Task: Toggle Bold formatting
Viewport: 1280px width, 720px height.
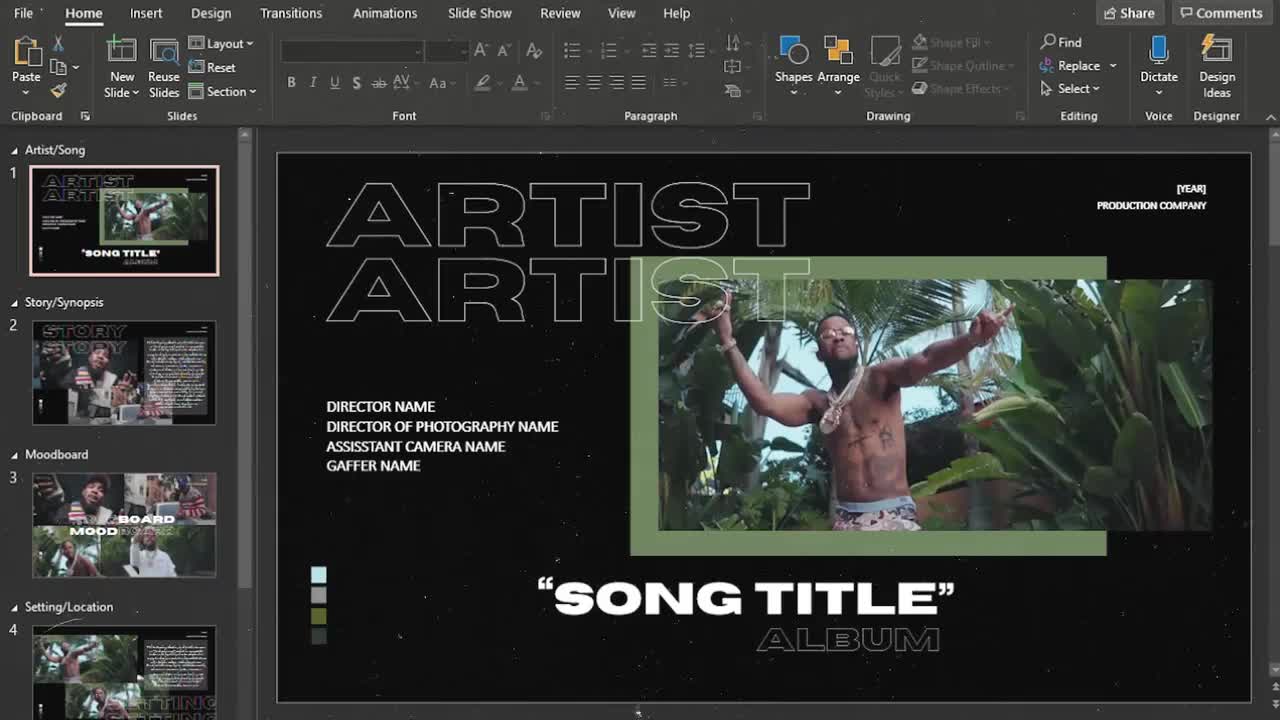Action: (x=291, y=83)
